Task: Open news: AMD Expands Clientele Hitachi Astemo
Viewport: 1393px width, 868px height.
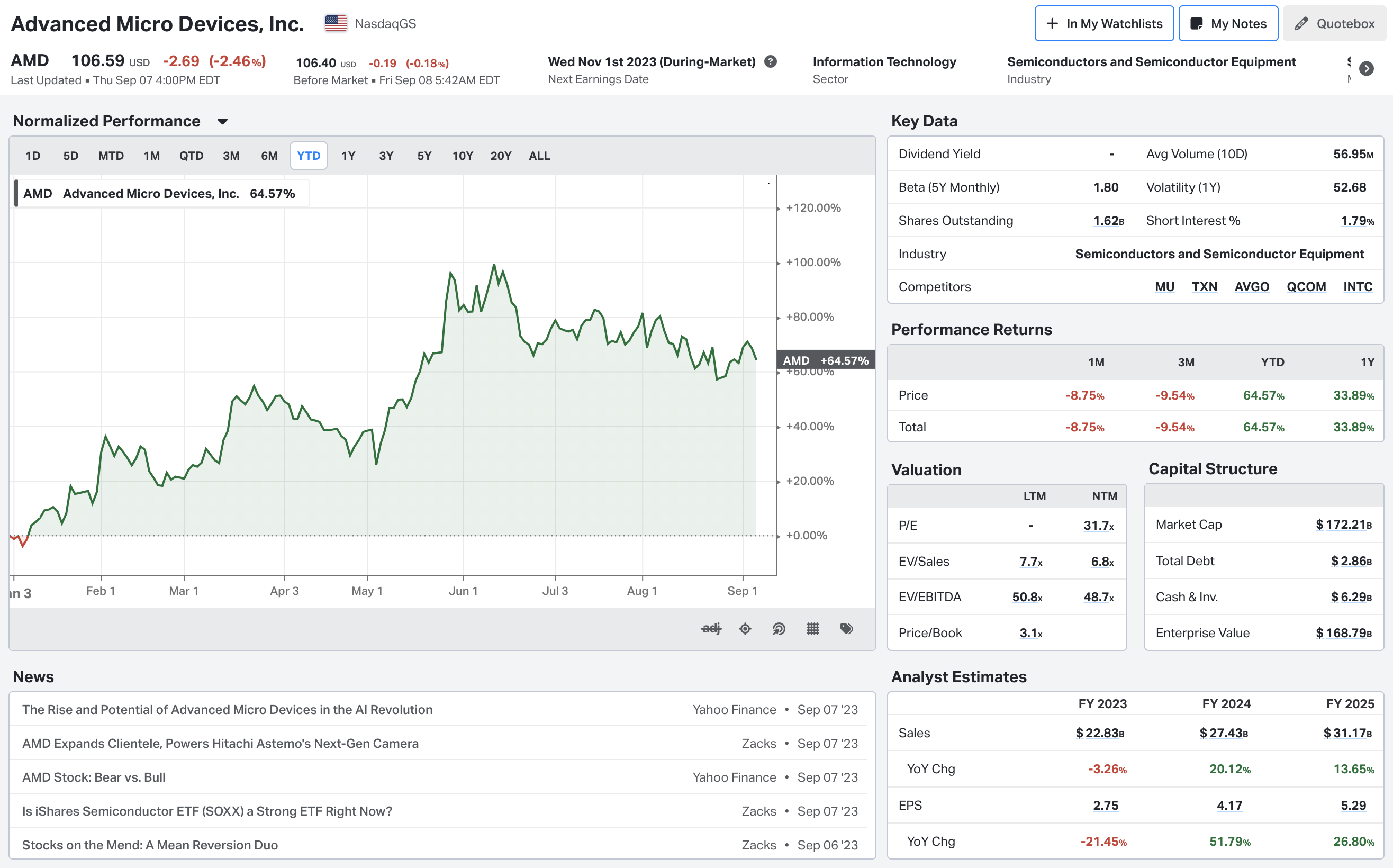Action: 220,744
